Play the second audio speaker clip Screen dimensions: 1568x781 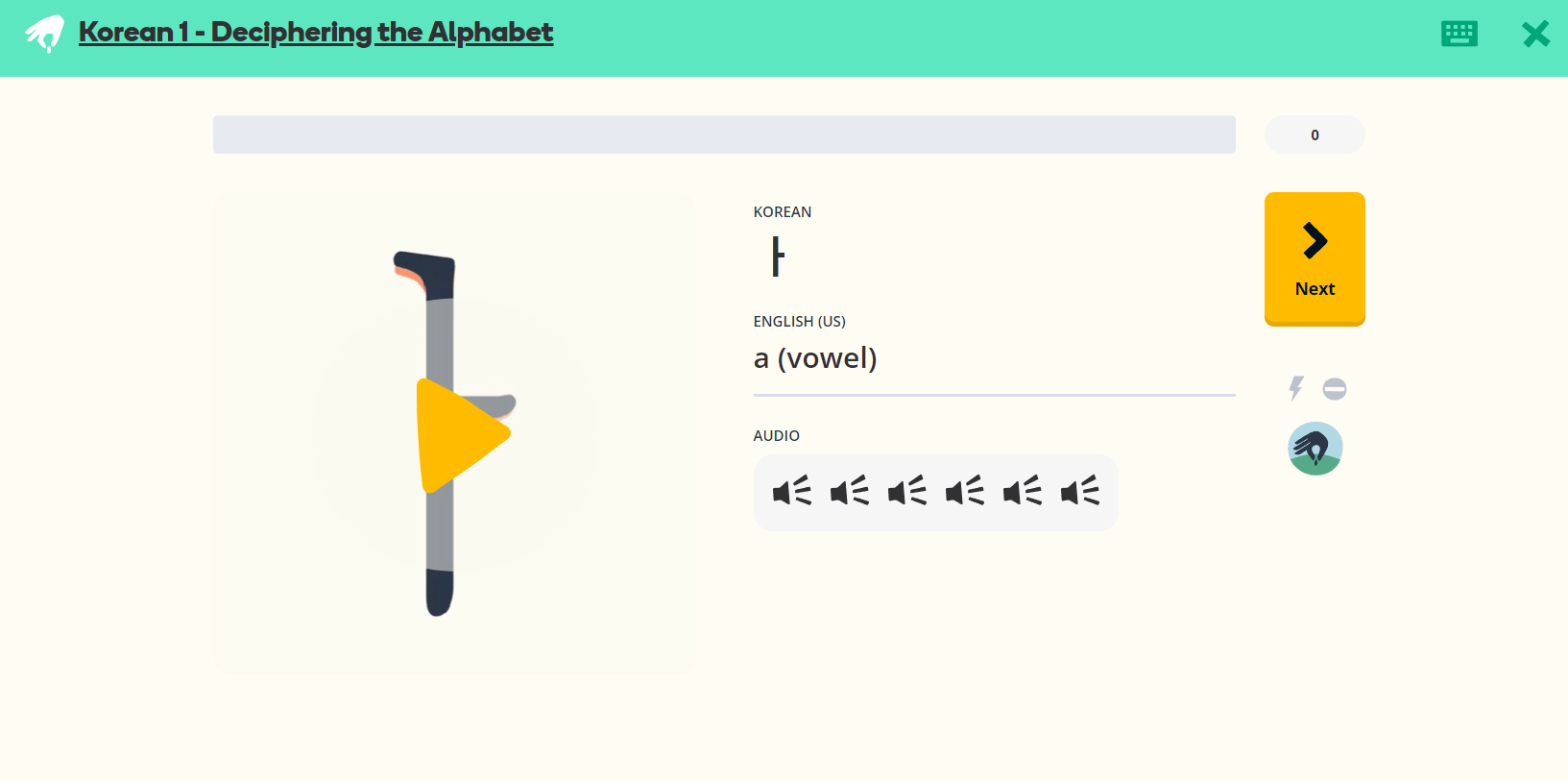(850, 492)
